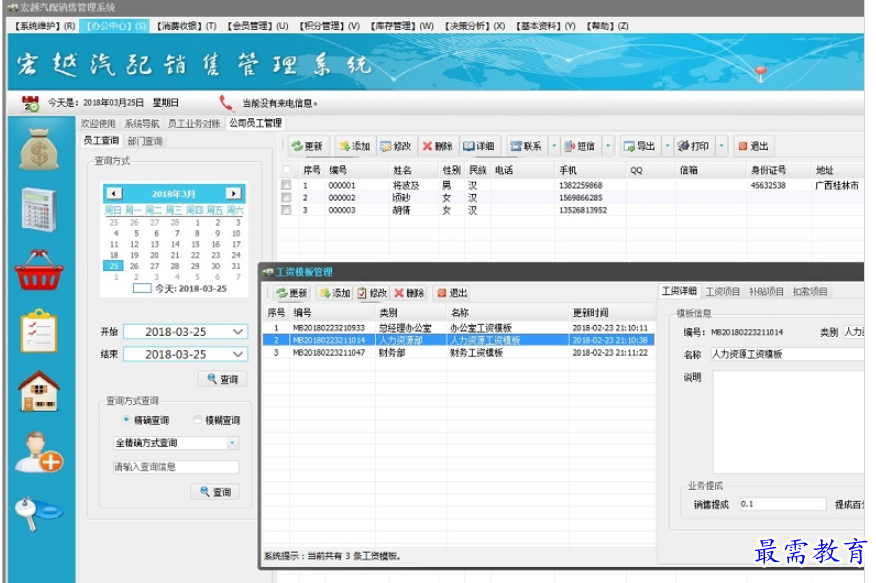The height and width of the screenshot is (583, 876).
Task: Open dropdown arrow next to 打印
Action: 721,146
